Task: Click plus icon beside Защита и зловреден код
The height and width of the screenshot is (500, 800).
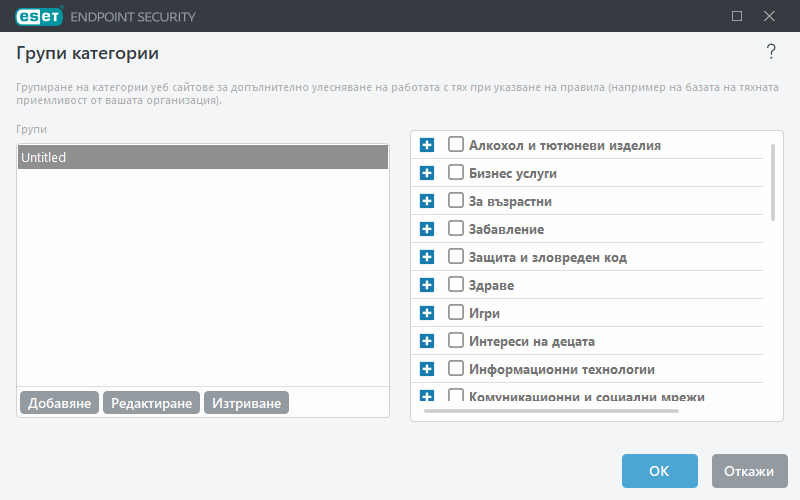Action: click(x=427, y=257)
